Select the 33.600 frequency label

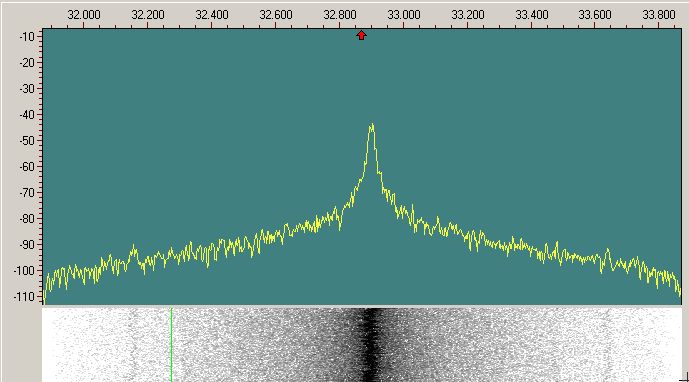[595, 15]
